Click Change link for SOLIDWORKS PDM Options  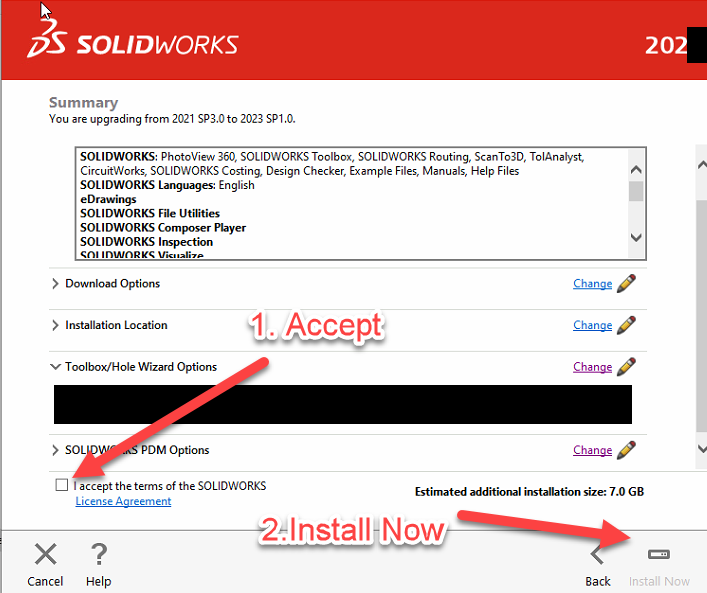(x=592, y=450)
